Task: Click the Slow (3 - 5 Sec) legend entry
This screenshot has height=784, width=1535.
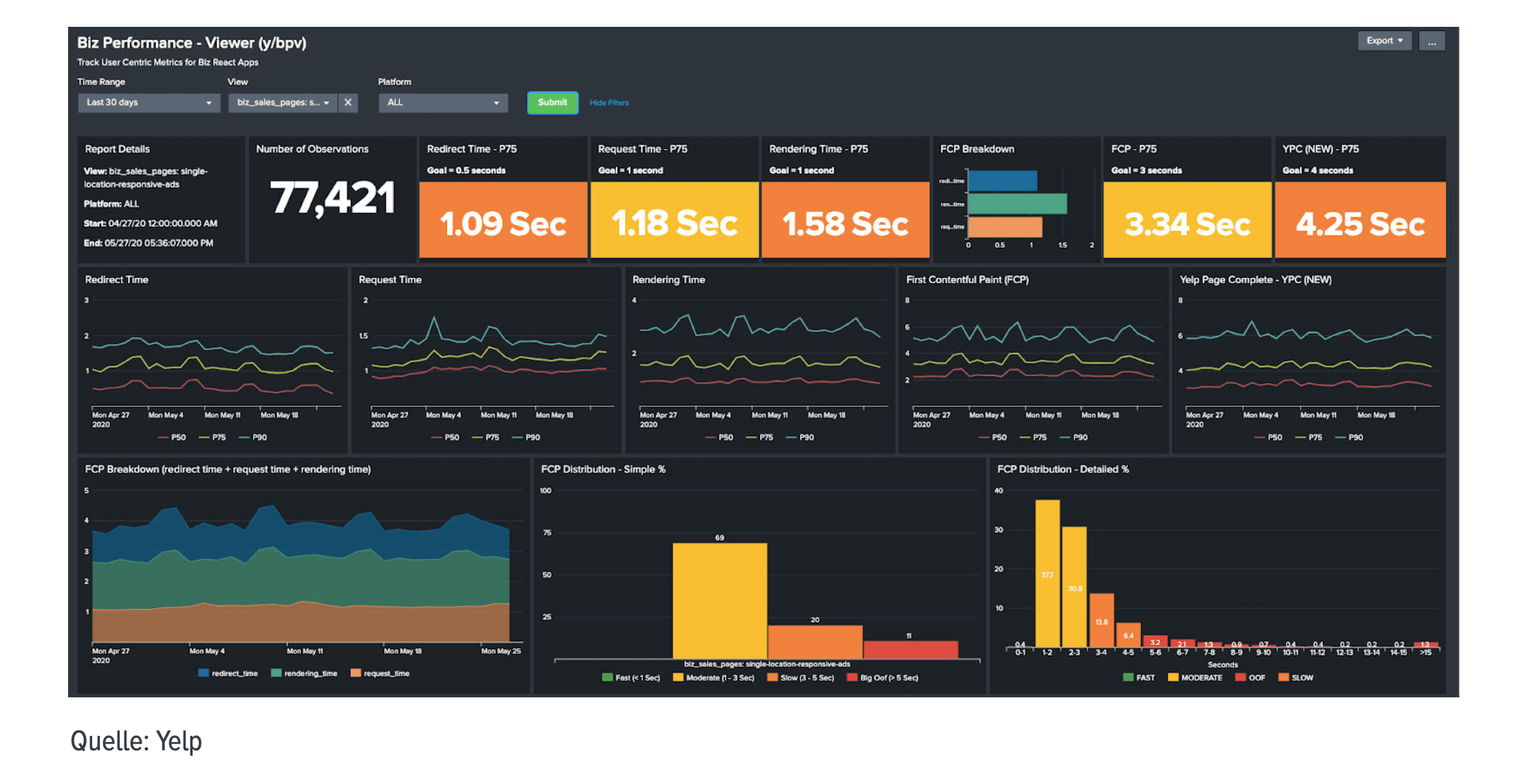Action: click(801, 678)
